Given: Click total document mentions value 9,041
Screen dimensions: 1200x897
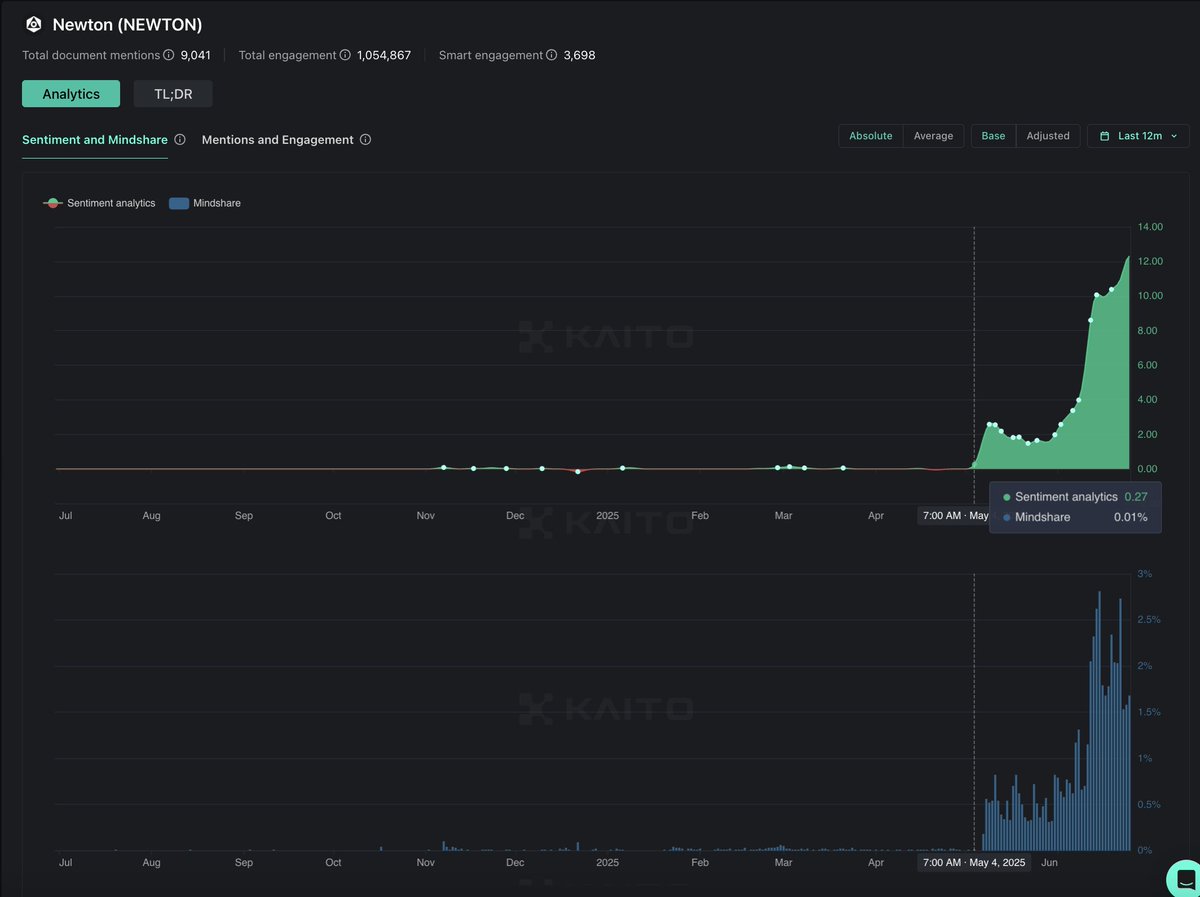Looking at the screenshot, I should pos(196,55).
